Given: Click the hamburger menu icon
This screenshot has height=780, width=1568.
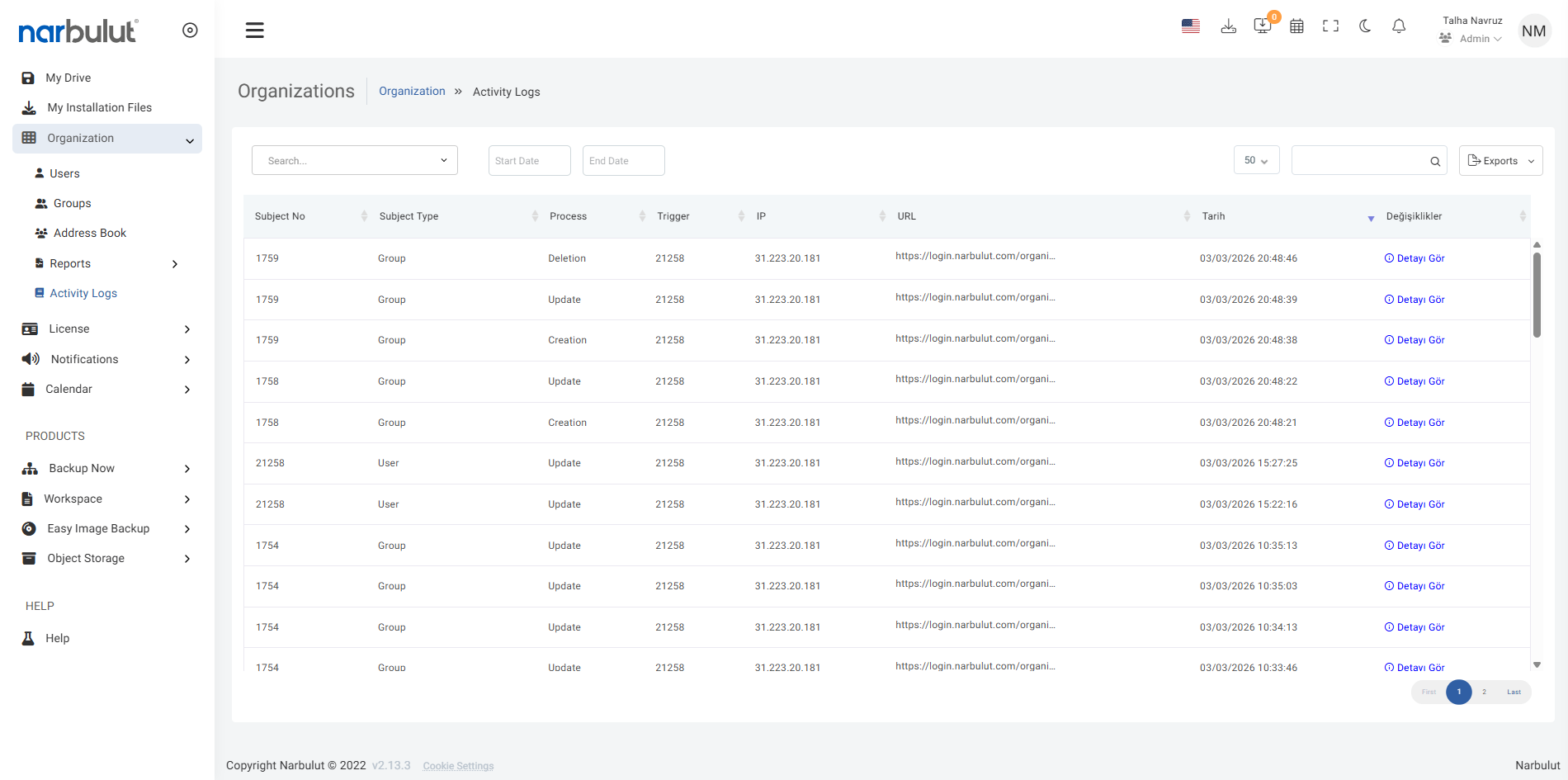Looking at the screenshot, I should (x=255, y=31).
